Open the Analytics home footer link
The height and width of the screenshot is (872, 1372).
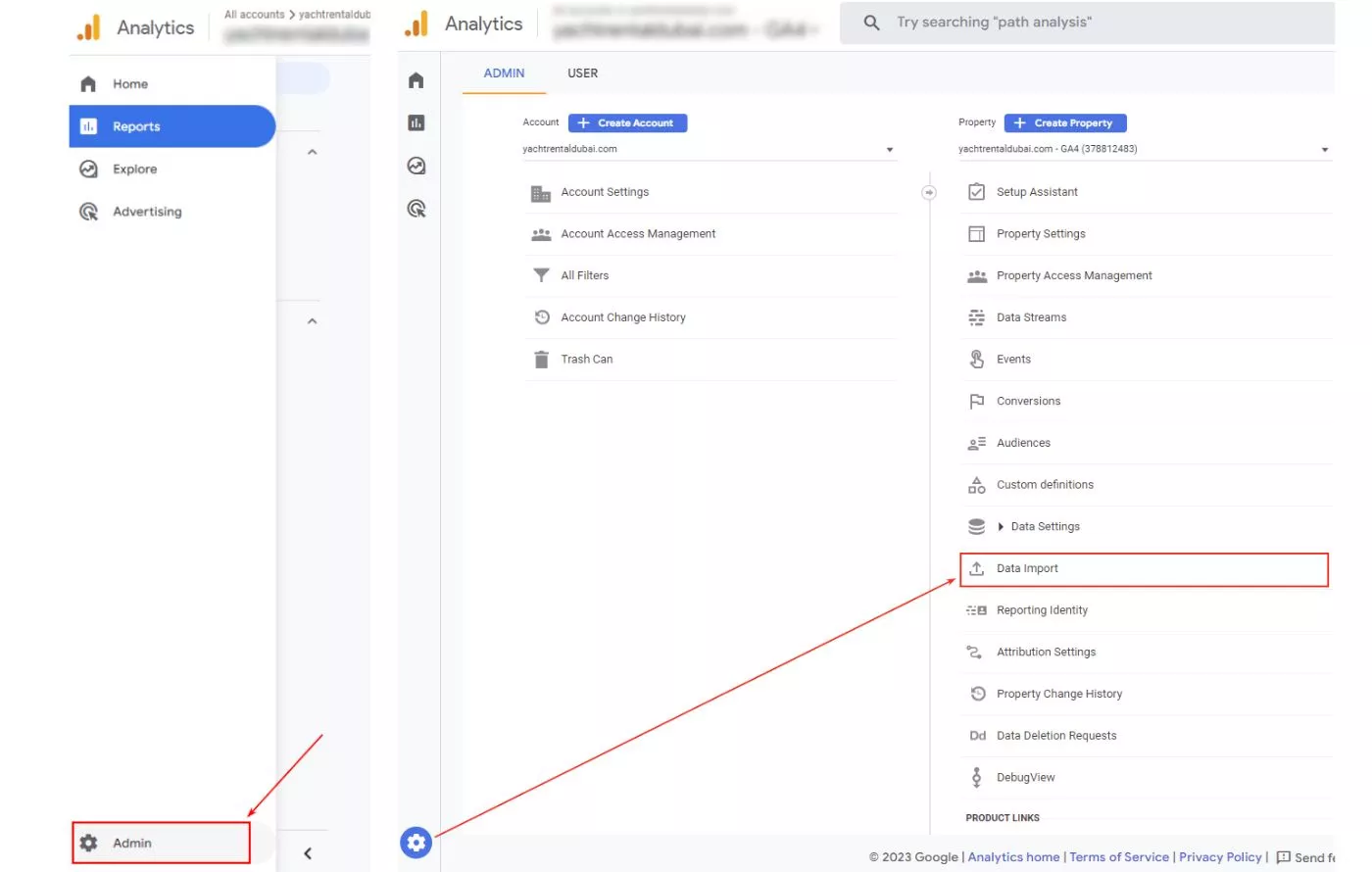pyautogui.click(x=1013, y=857)
